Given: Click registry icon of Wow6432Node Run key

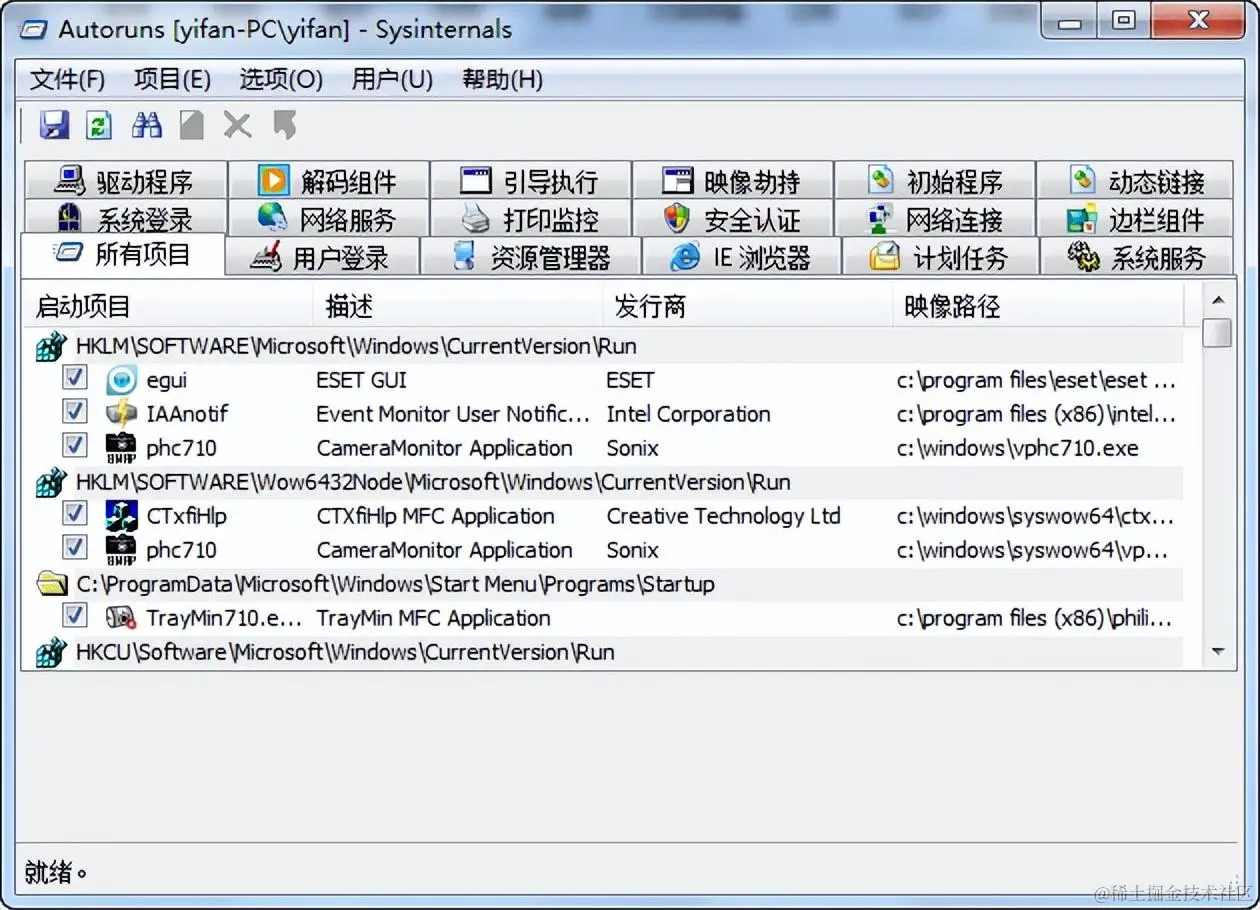Looking at the screenshot, I should point(51,482).
